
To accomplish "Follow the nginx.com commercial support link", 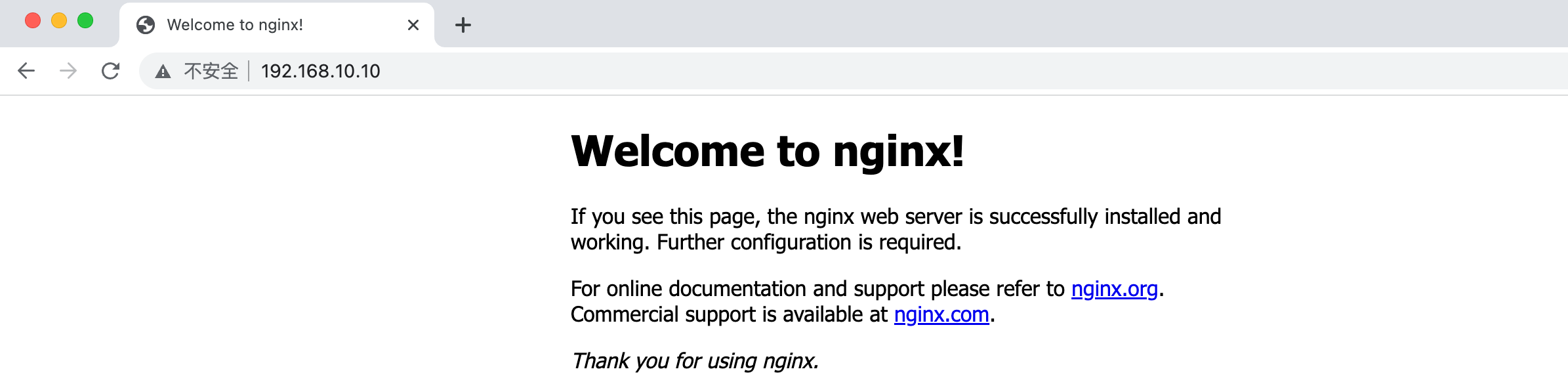I will (x=941, y=315).
